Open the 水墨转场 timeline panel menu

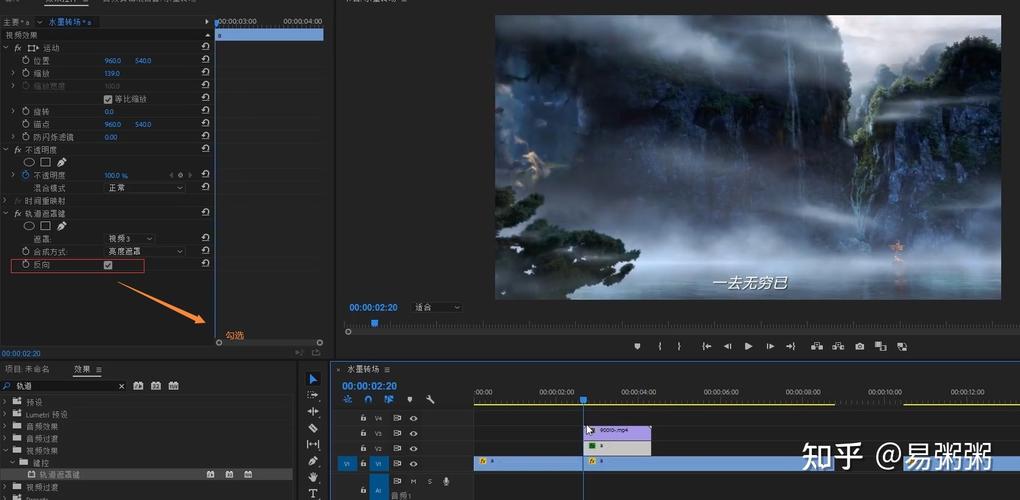(x=387, y=369)
